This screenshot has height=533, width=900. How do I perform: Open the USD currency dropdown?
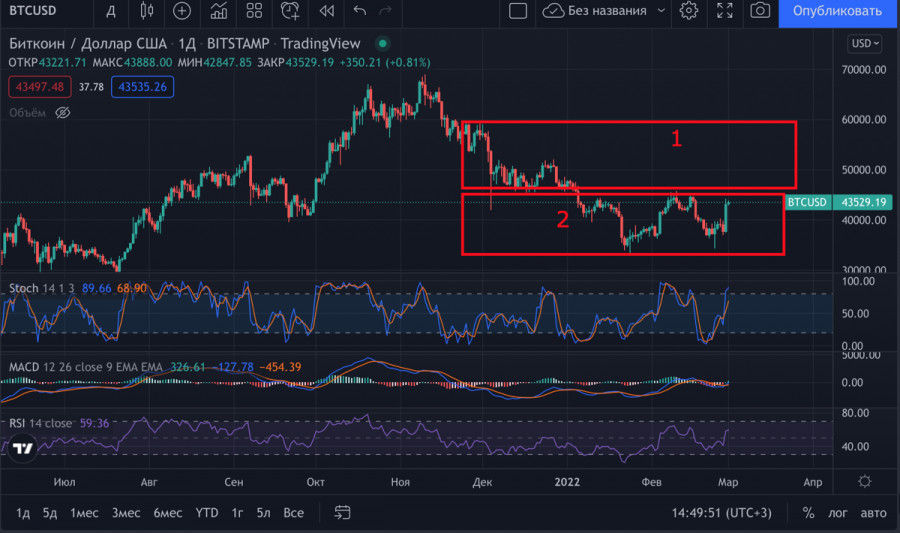click(864, 44)
